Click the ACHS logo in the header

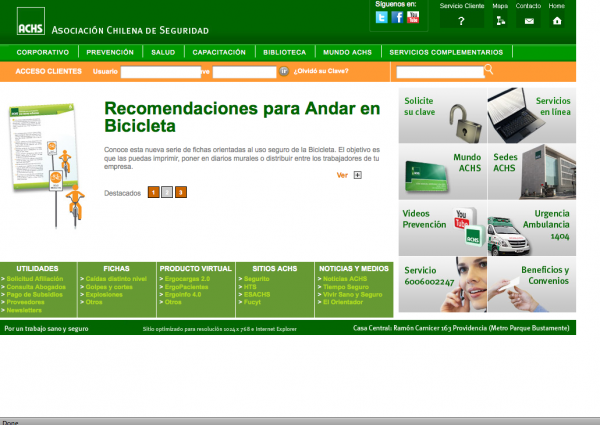pyautogui.click(x=31, y=21)
